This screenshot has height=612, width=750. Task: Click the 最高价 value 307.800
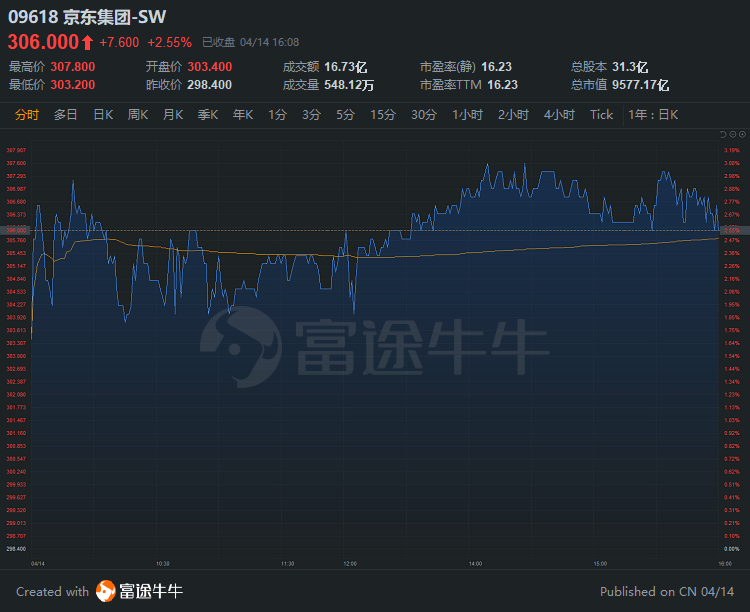[x=73, y=67]
